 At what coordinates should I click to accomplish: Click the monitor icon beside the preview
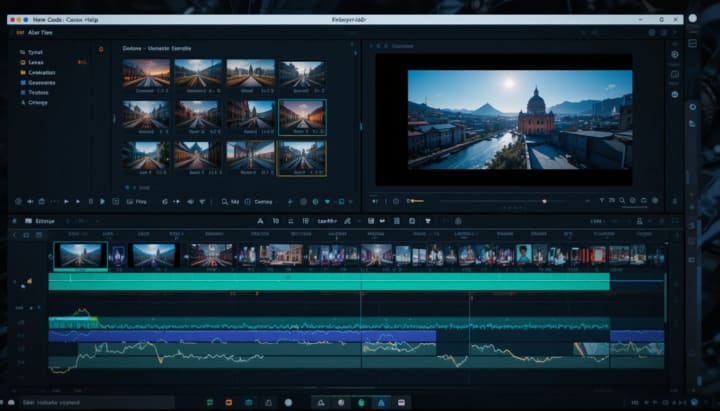[675, 74]
